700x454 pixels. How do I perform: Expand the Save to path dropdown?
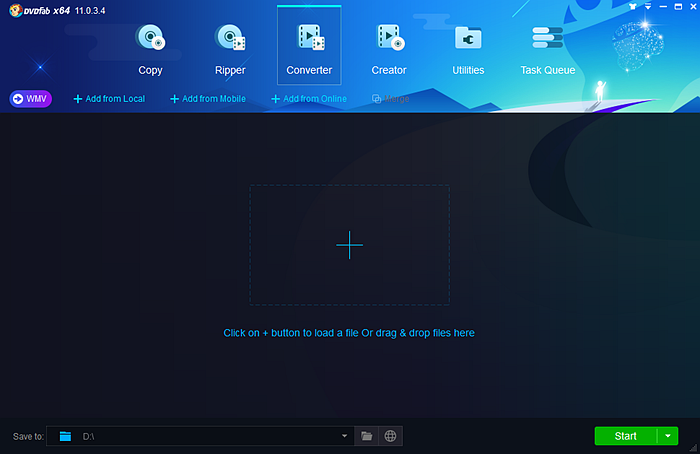tap(345, 436)
